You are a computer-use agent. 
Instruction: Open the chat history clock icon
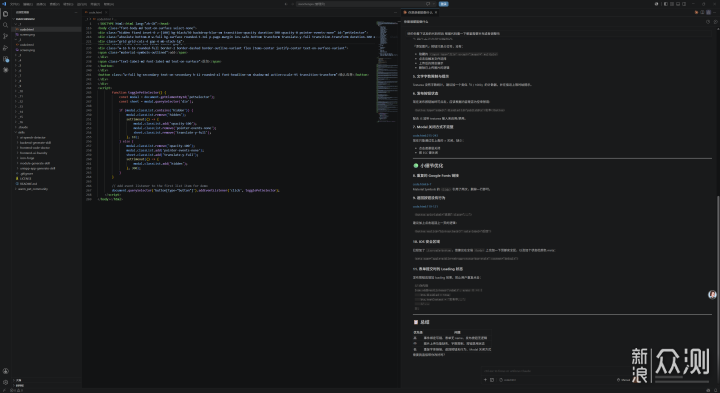(708, 22)
